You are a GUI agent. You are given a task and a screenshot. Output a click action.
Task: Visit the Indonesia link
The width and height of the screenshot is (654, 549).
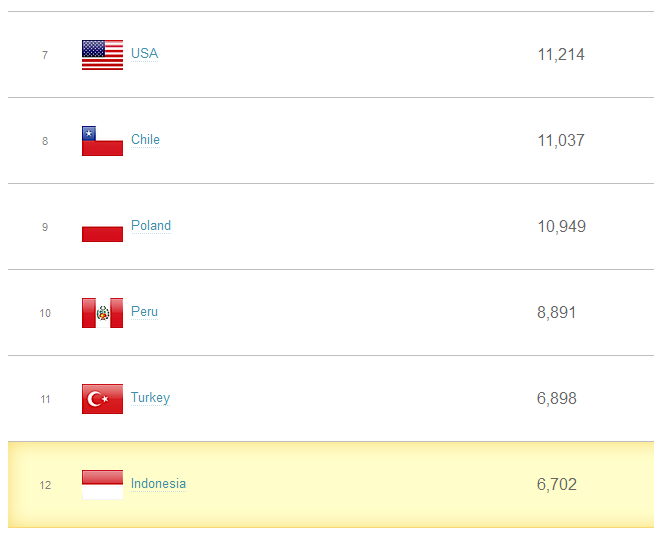158,484
